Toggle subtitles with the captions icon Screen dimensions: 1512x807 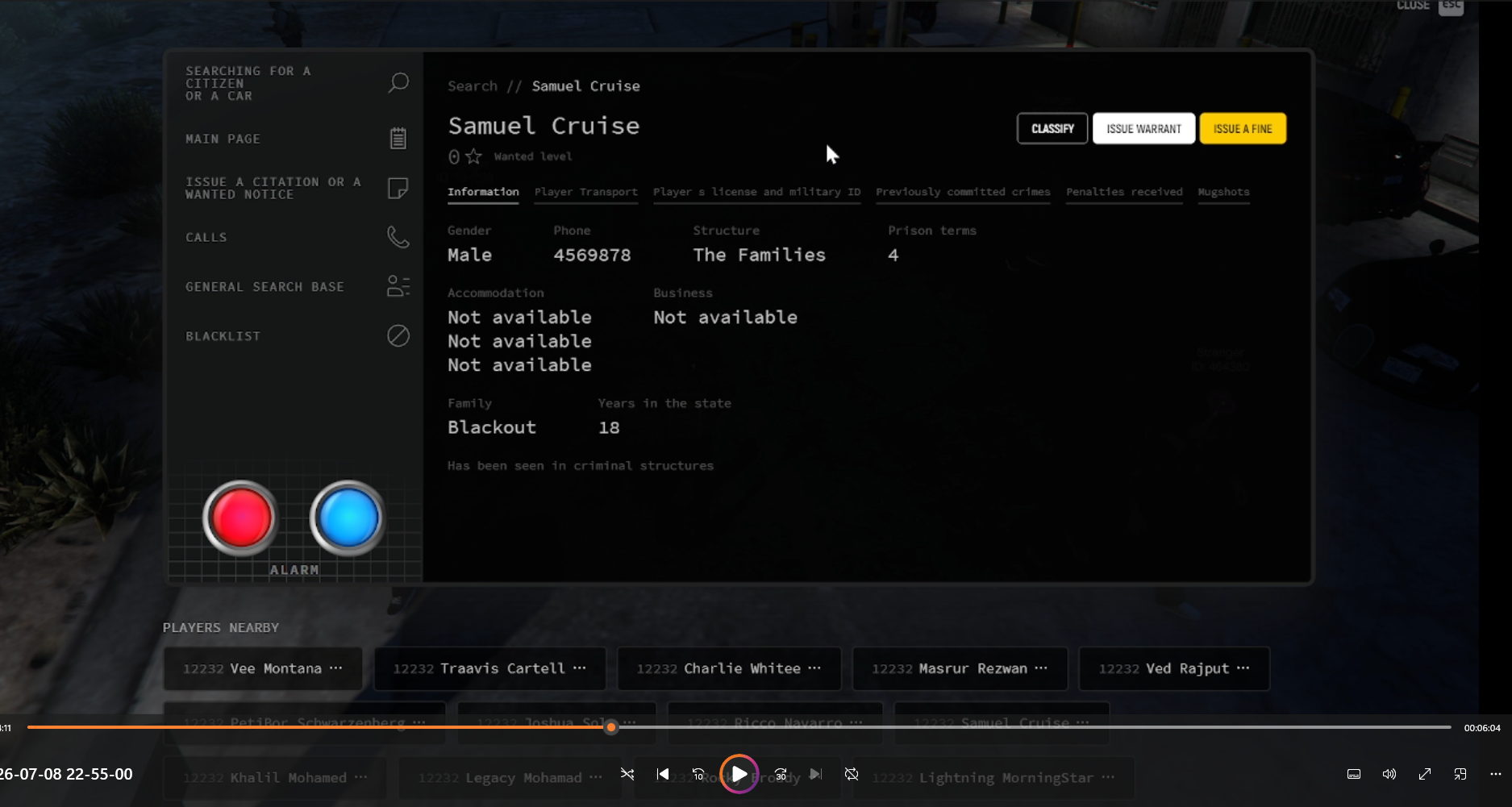(1354, 774)
